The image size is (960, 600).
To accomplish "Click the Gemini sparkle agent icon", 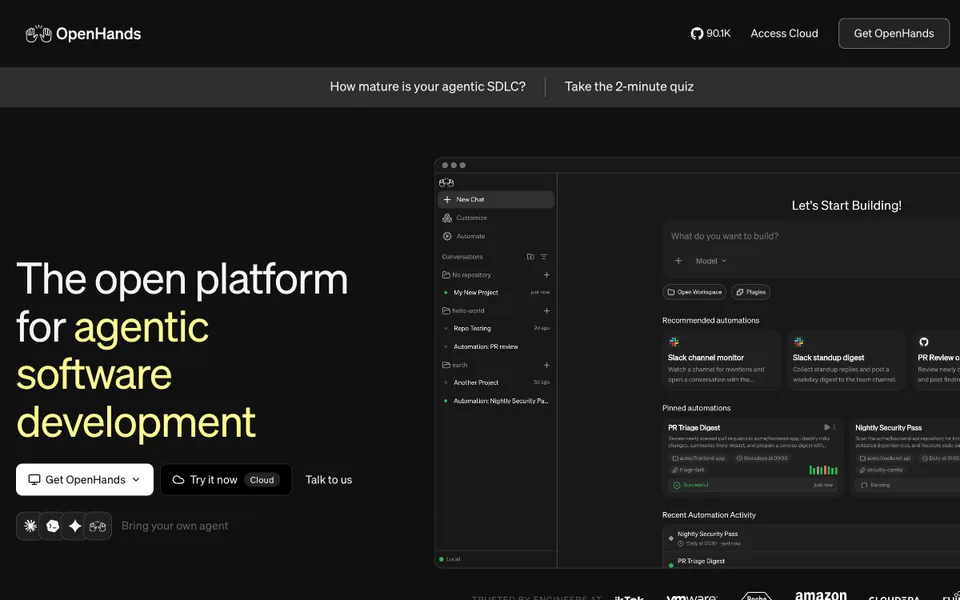I will (x=75, y=525).
